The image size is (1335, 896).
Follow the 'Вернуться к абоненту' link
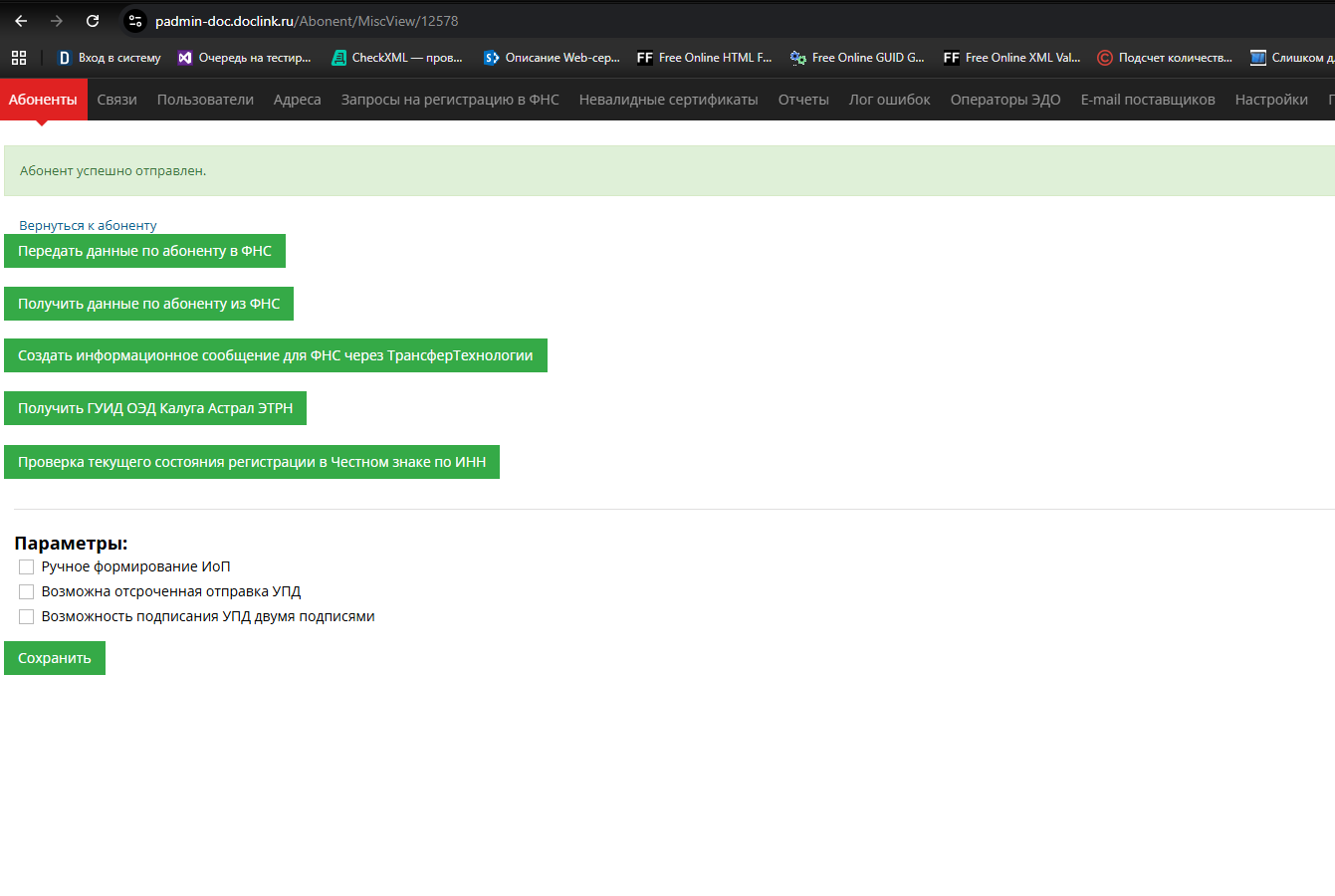88,225
